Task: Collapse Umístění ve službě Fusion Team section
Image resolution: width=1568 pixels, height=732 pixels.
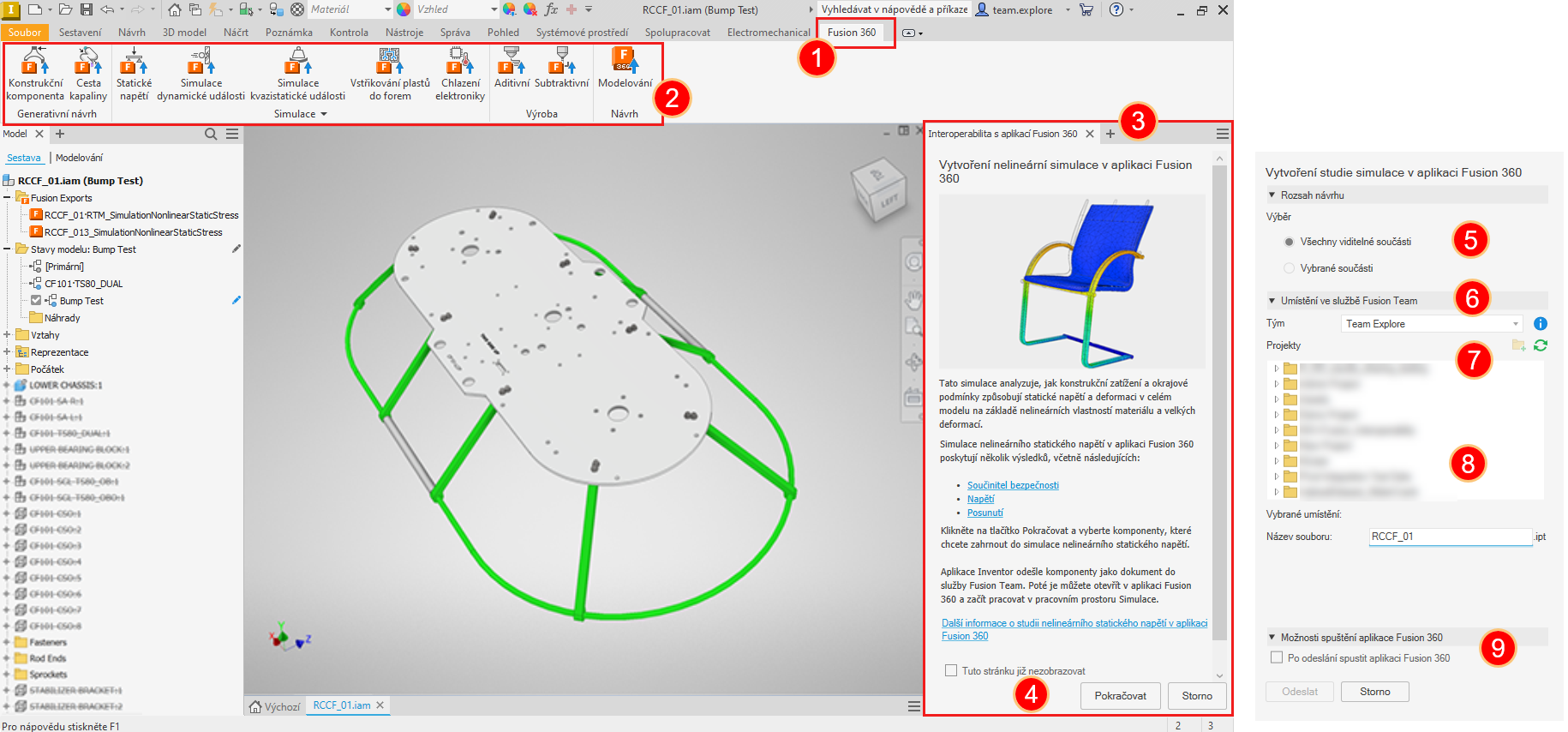Action: [1272, 301]
